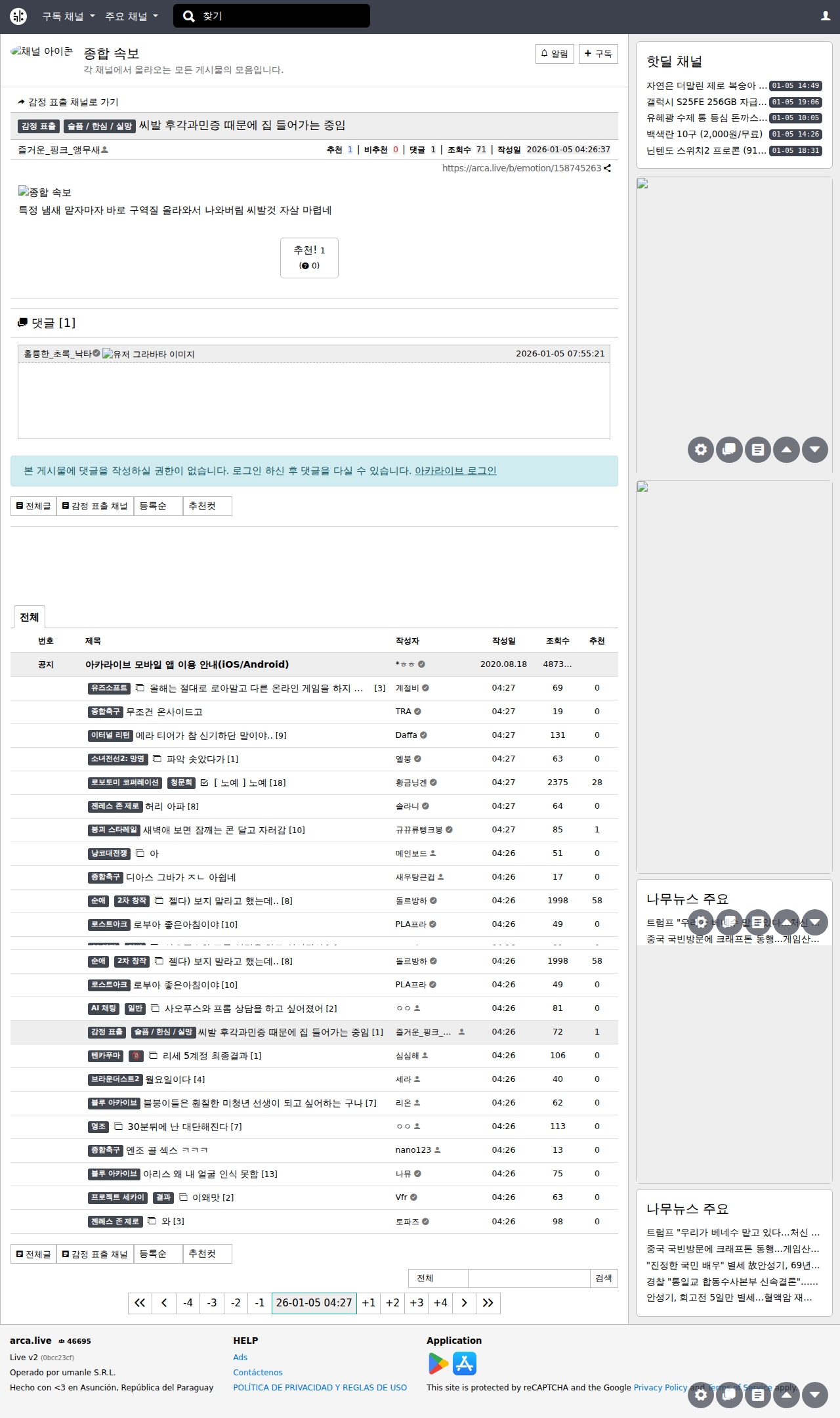Screen dimensions: 840x1418
Task: Click the 종합 속보 image inside the post body
Action: click(45, 192)
